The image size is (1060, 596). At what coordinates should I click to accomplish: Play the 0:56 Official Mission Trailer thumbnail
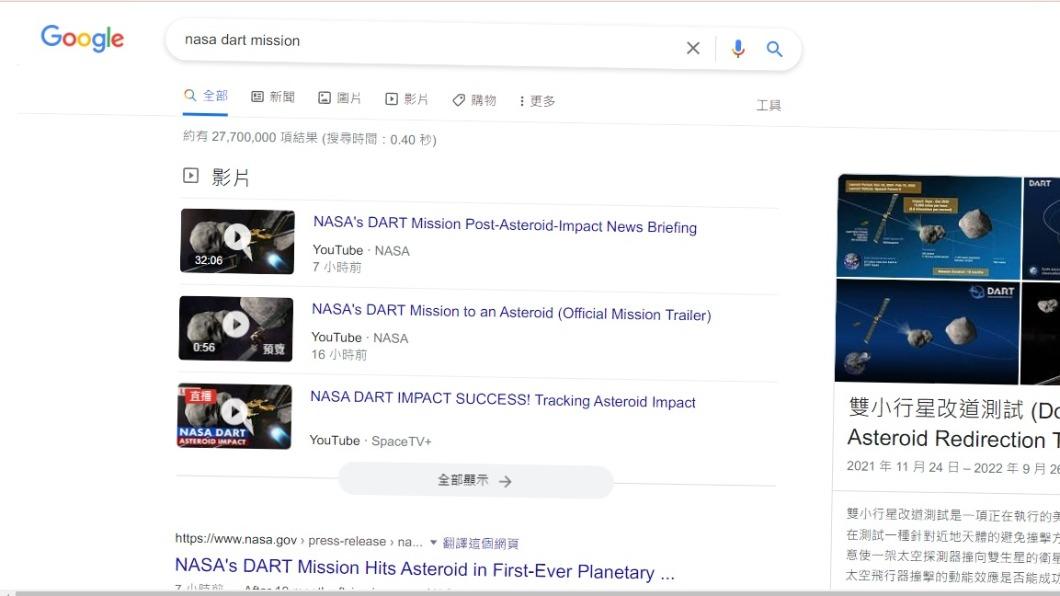point(236,328)
